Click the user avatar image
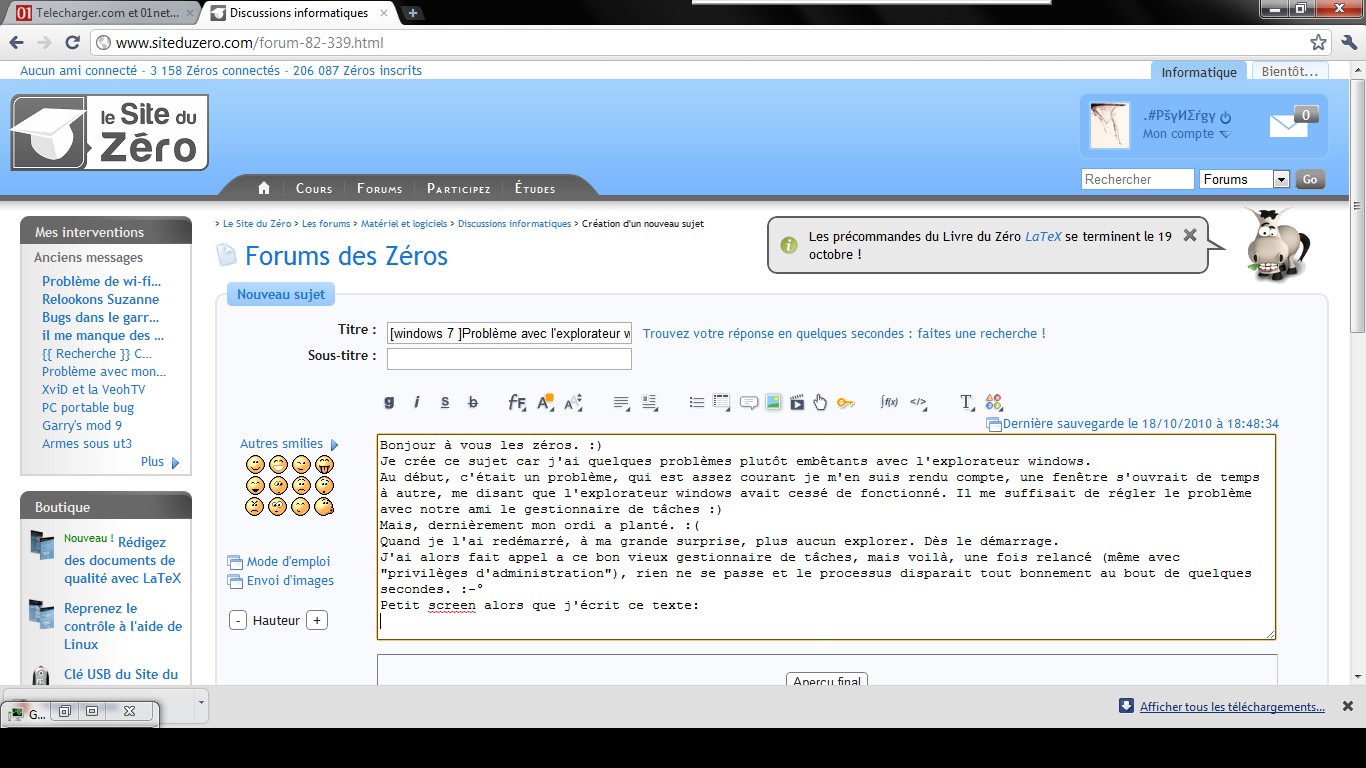This screenshot has height=768, width=1366. (x=1109, y=126)
